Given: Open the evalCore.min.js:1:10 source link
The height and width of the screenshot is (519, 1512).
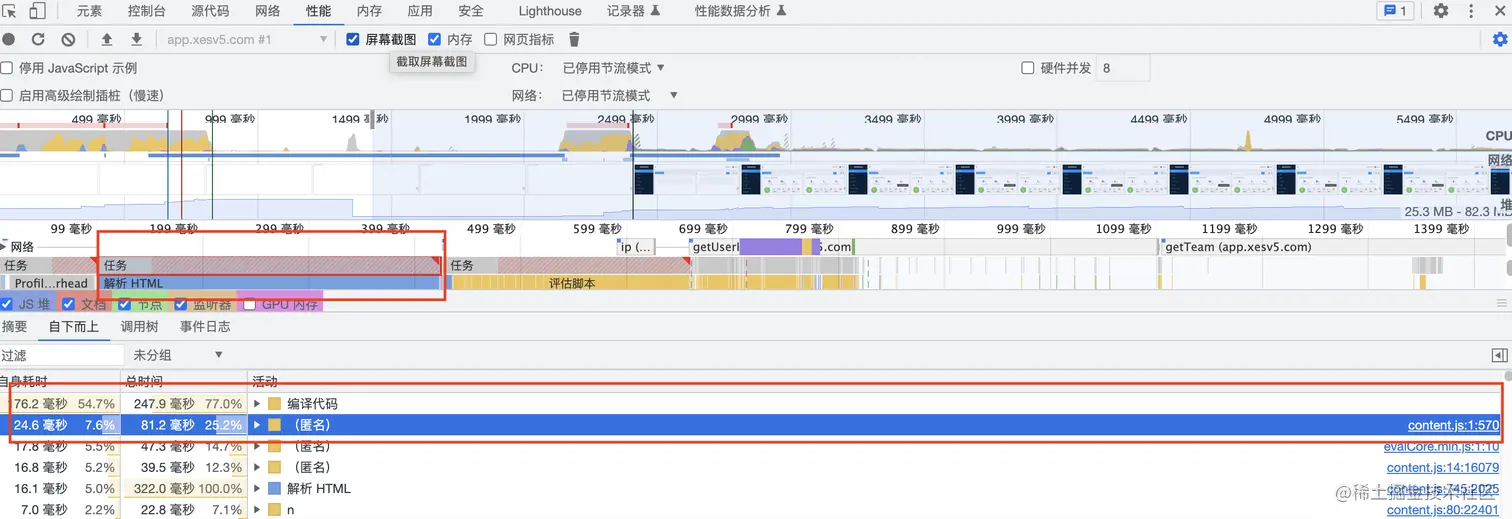Looking at the screenshot, I should (x=1441, y=446).
